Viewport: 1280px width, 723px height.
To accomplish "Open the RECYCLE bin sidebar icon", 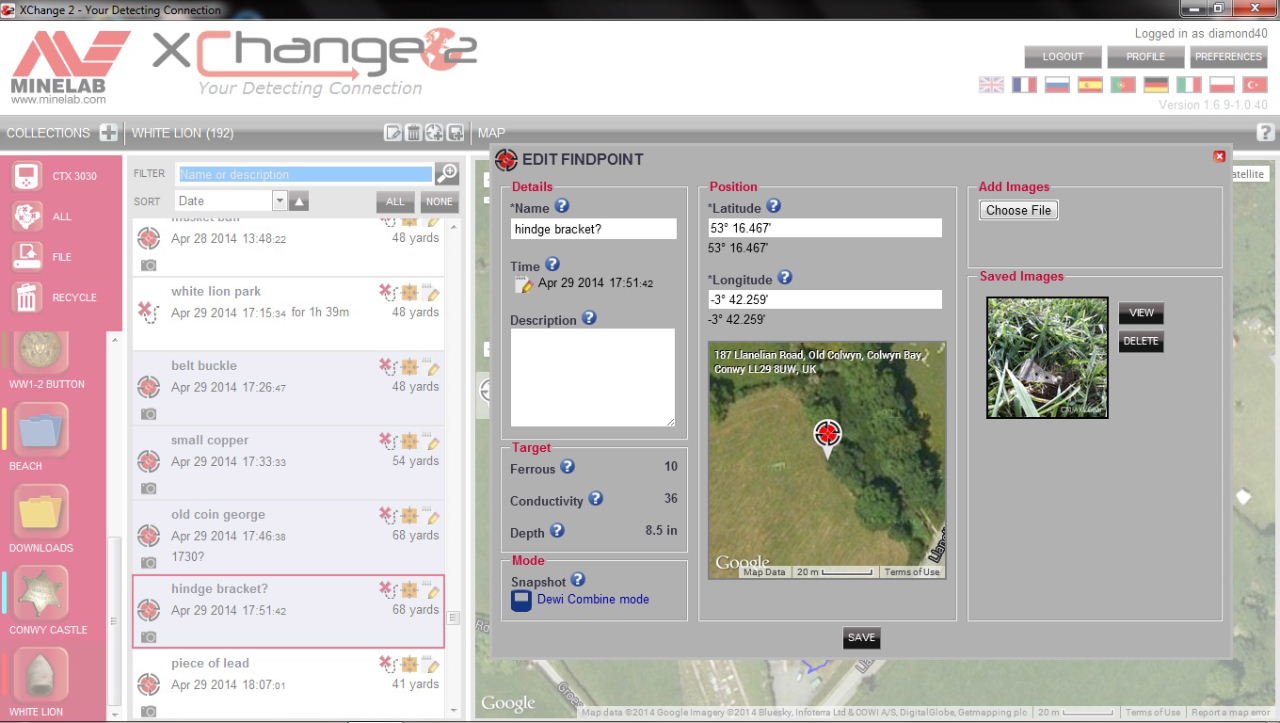I will pos(26,297).
